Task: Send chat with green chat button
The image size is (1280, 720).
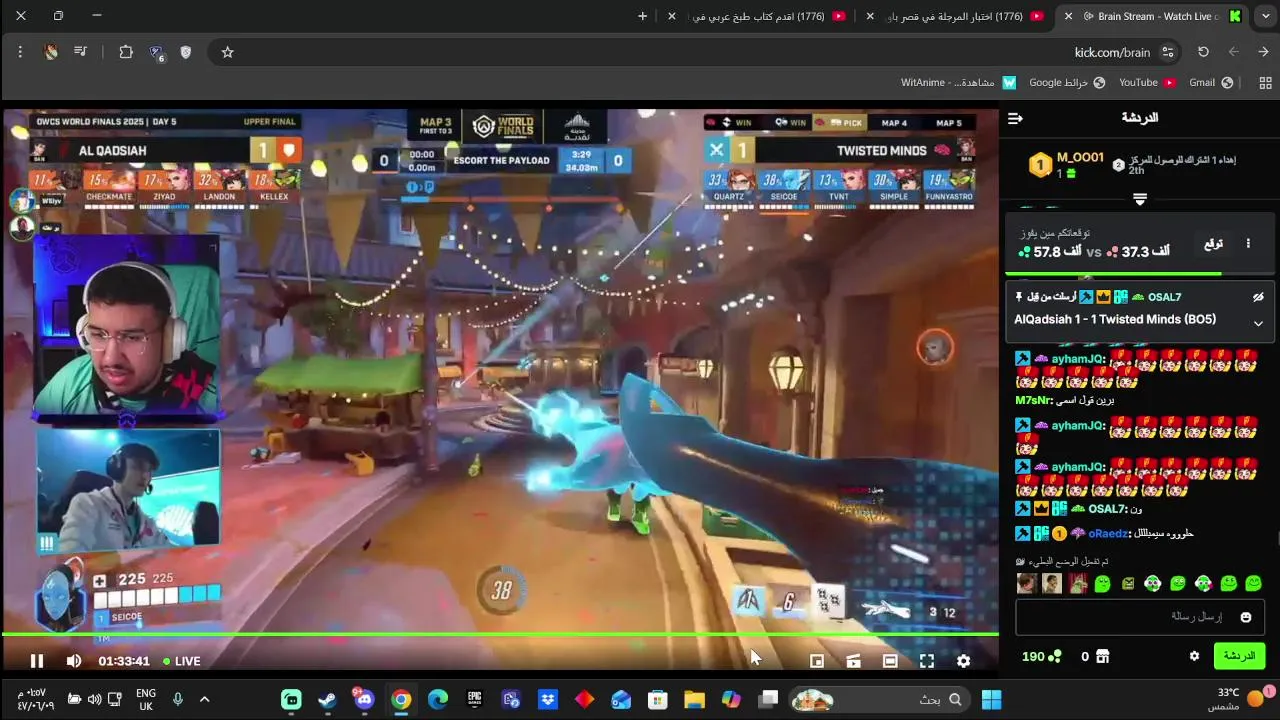Action: [1239, 656]
